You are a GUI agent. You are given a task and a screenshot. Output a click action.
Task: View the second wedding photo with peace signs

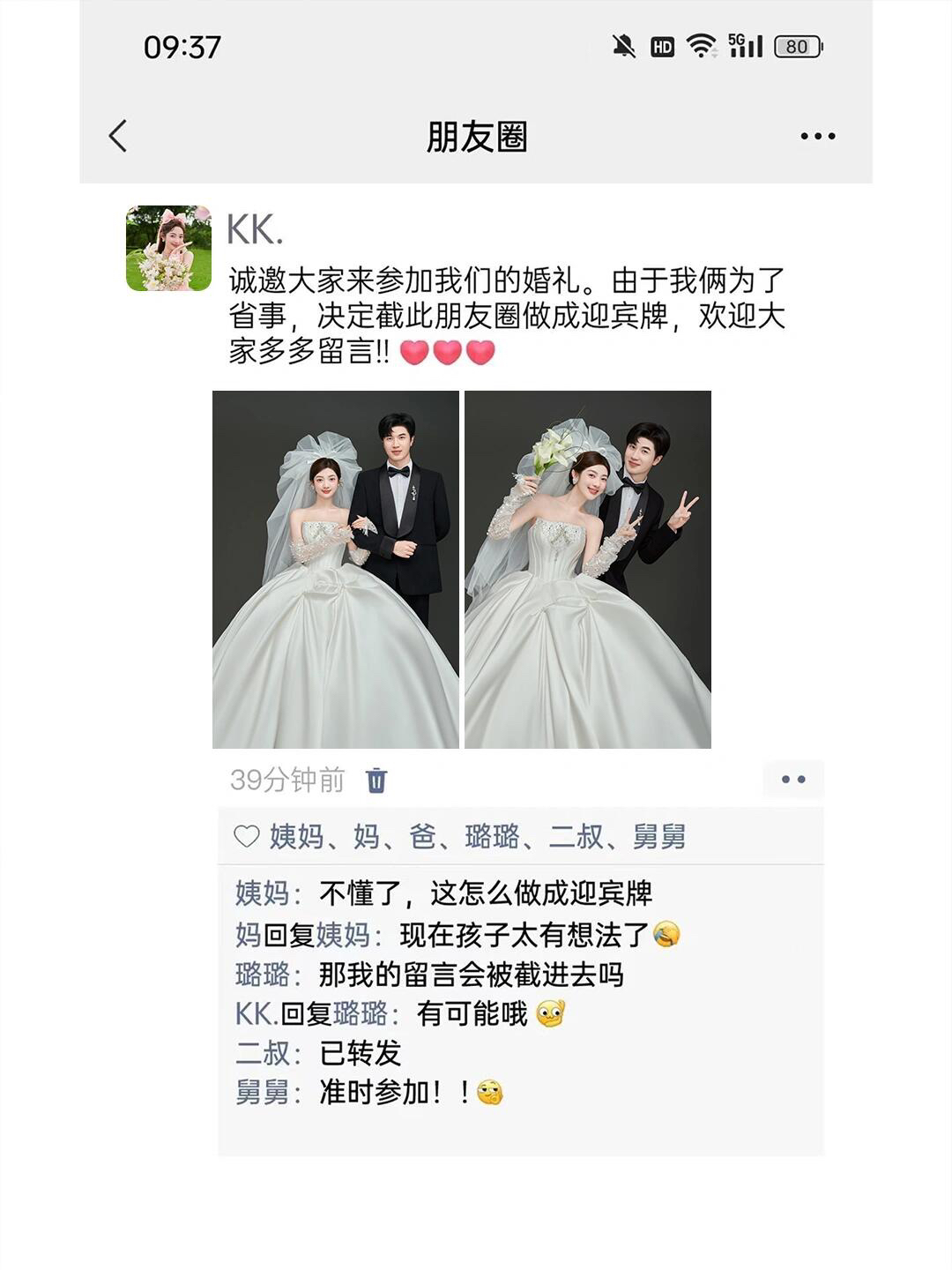588,569
